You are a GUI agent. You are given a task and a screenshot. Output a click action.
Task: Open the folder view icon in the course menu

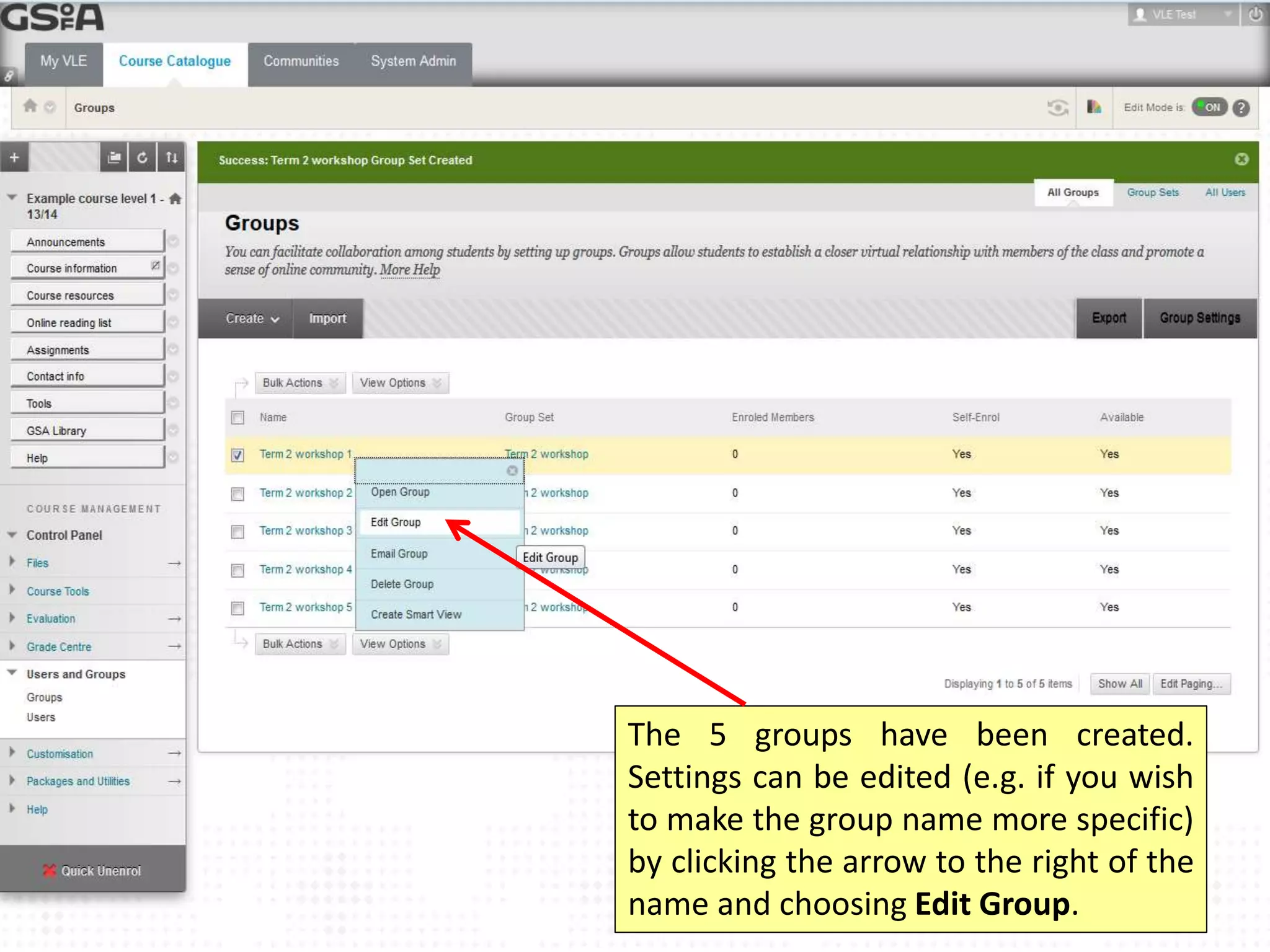click(x=113, y=157)
